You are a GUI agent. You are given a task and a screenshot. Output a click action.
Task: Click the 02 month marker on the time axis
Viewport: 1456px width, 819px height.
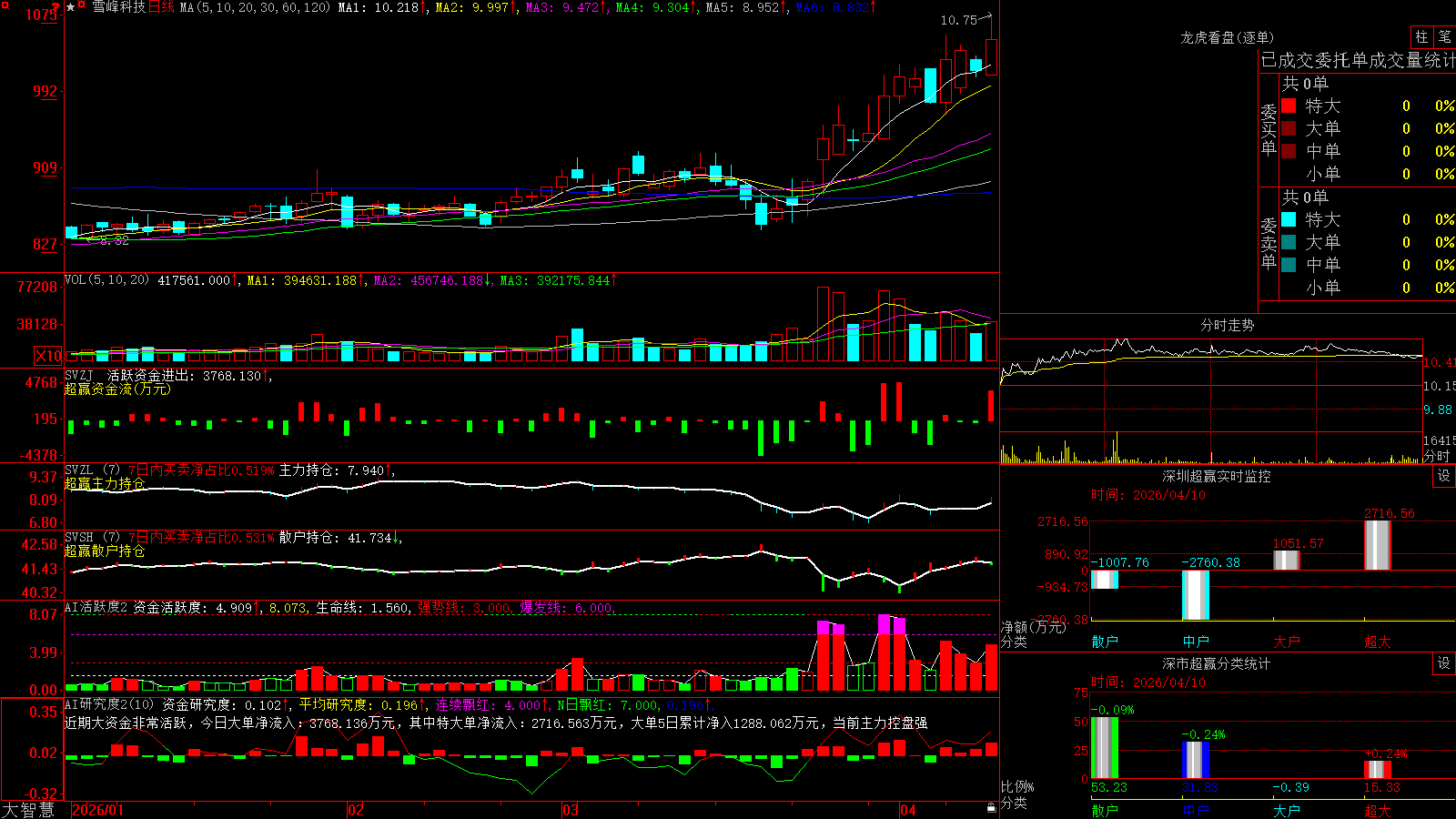point(356,810)
